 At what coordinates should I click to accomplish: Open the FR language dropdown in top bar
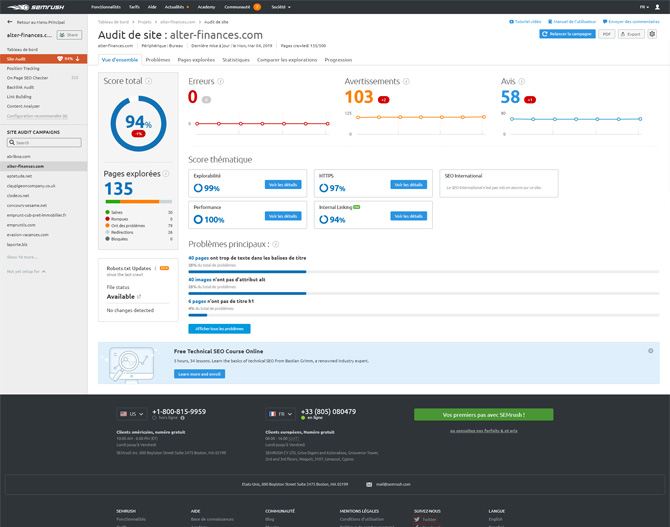644,7
